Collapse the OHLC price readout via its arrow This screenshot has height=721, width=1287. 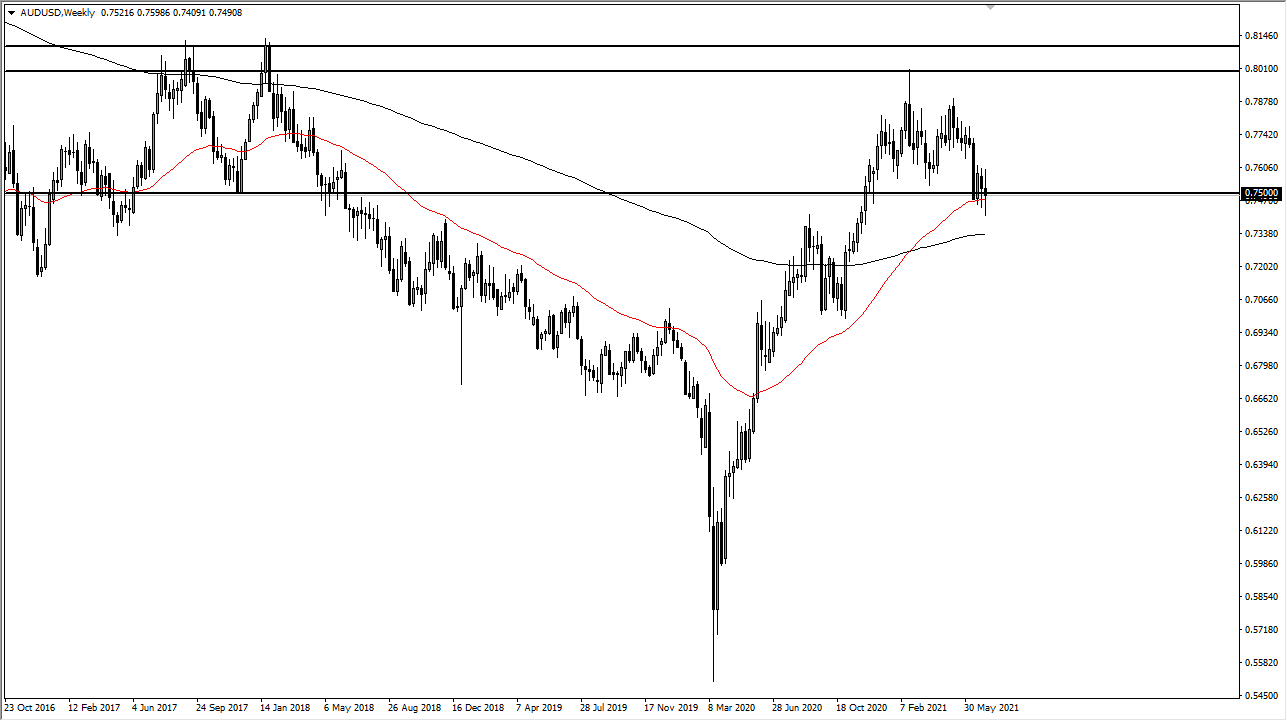point(12,13)
